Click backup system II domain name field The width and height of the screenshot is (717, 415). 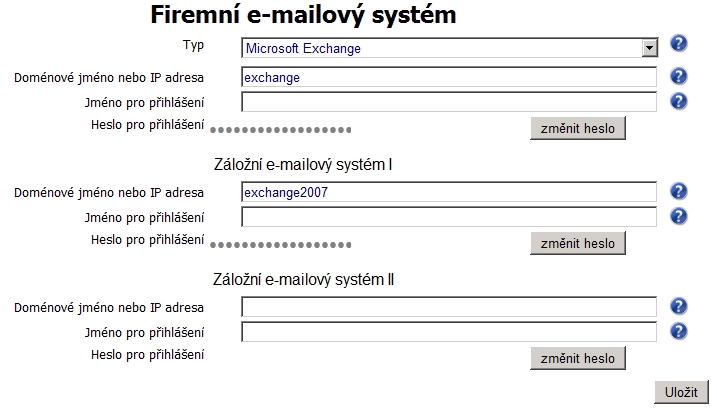pos(449,307)
